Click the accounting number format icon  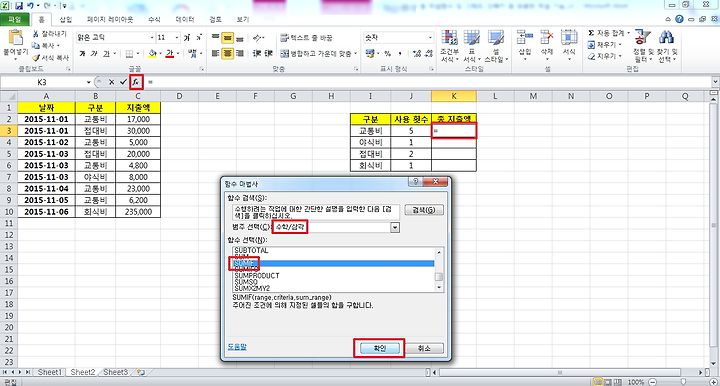370,54
